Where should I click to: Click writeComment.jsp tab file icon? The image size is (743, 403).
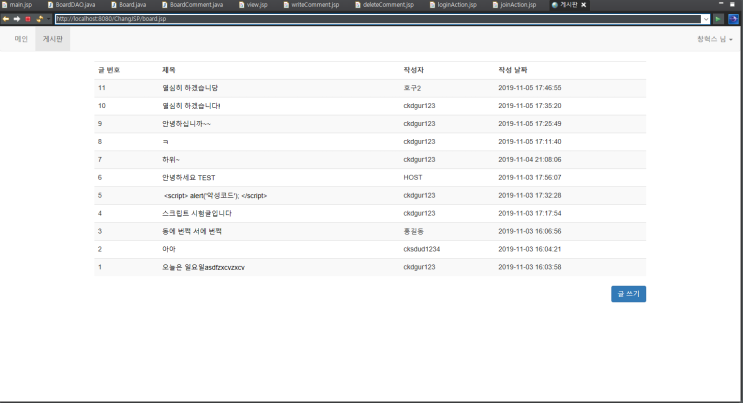(x=286, y=5)
